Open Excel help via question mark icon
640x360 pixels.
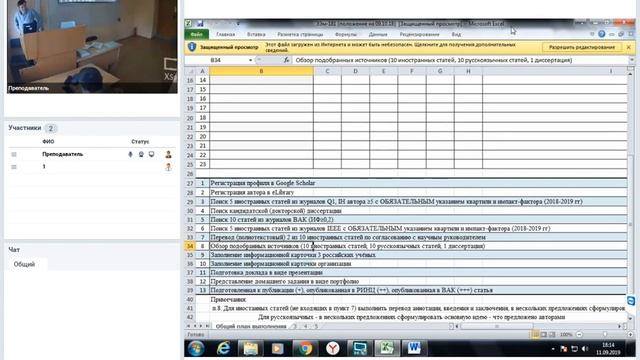[x=602, y=34]
